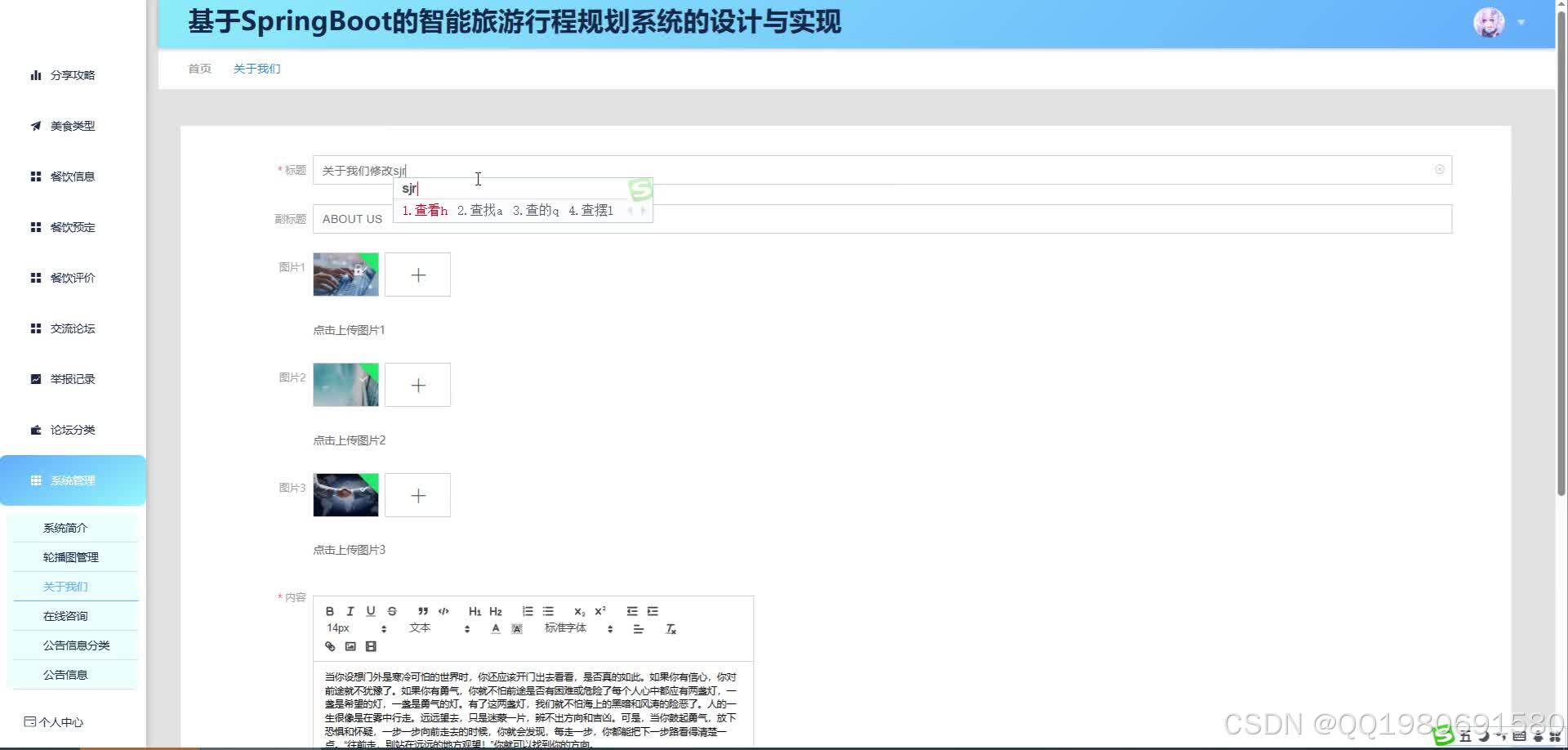Clear text formatting with the Tx icon
The width and height of the screenshot is (1568, 750).
coord(670,628)
